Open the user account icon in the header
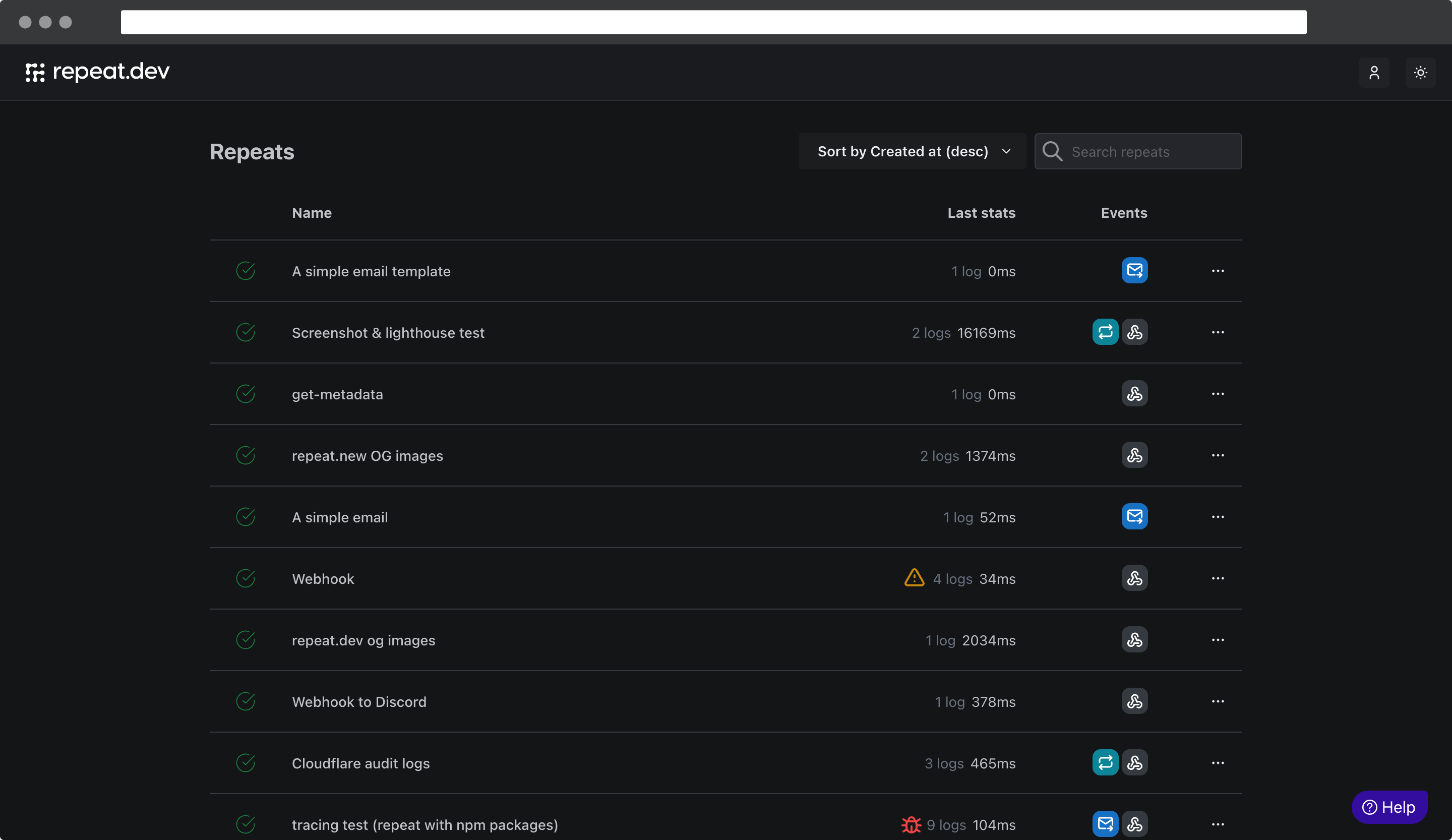Image resolution: width=1452 pixels, height=840 pixels. (x=1374, y=73)
